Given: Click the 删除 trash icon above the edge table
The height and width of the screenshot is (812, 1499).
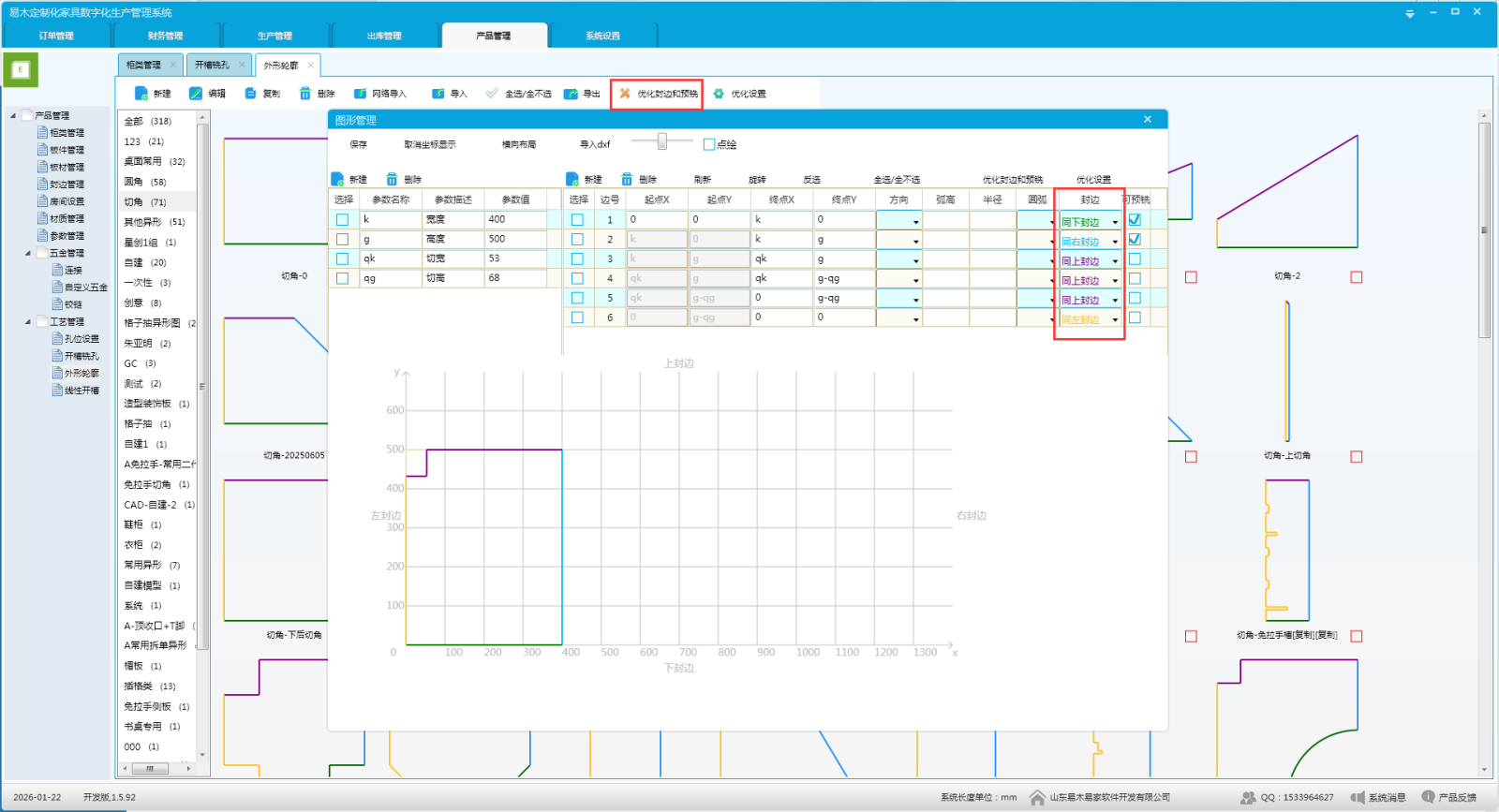Looking at the screenshot, I should pyautogui.click(x=627, y=179).
